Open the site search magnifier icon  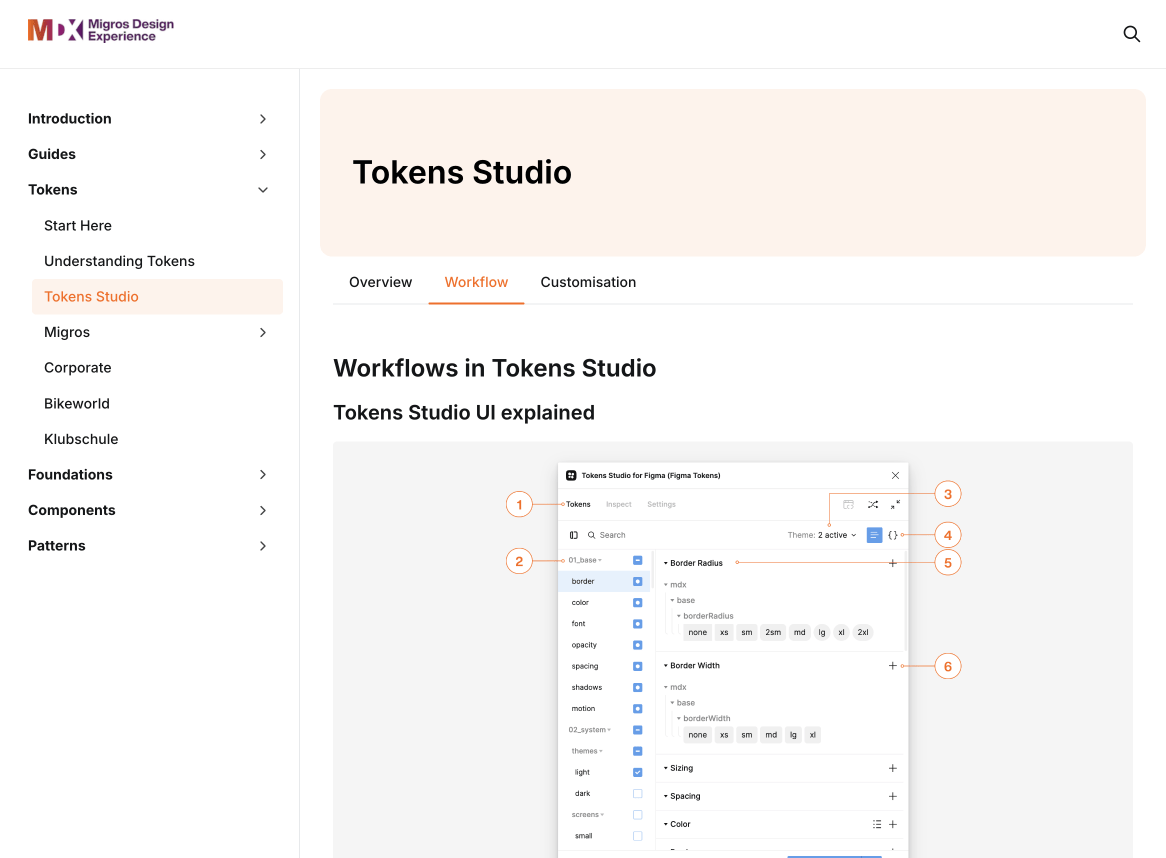click(x=1131, y=34)
